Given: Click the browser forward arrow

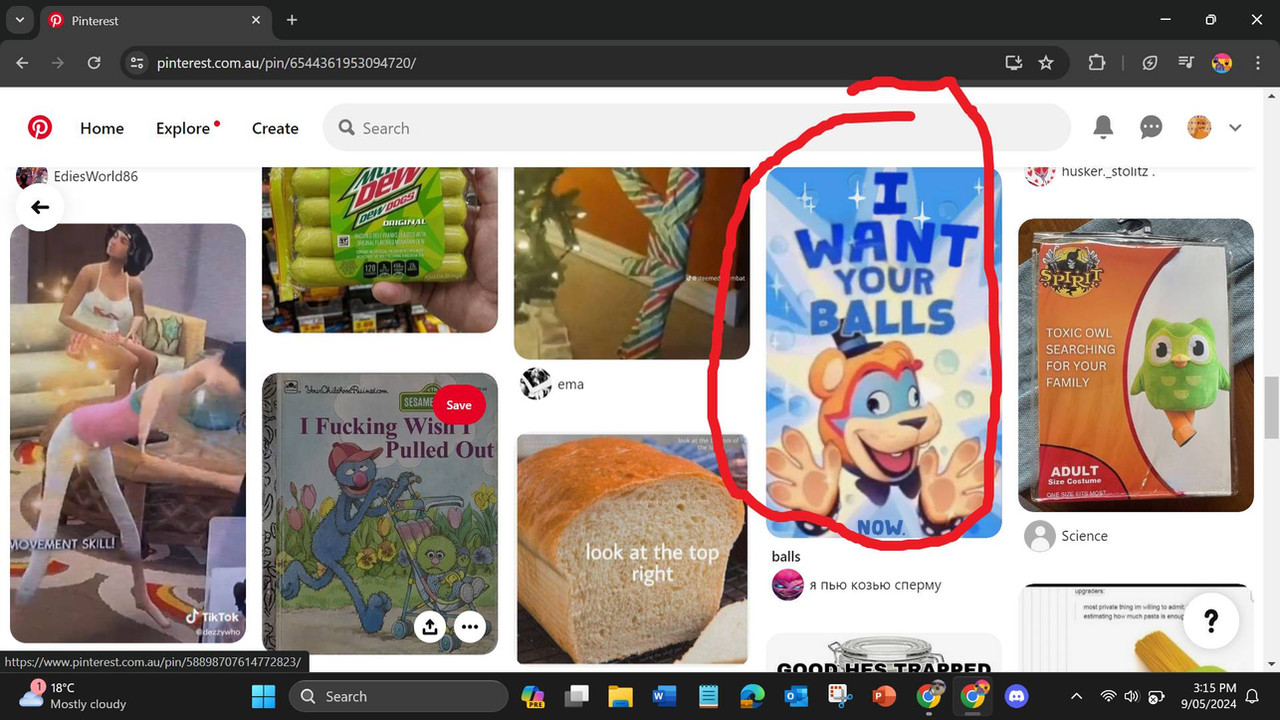Looking at the screenshot, I should point(58,62).
